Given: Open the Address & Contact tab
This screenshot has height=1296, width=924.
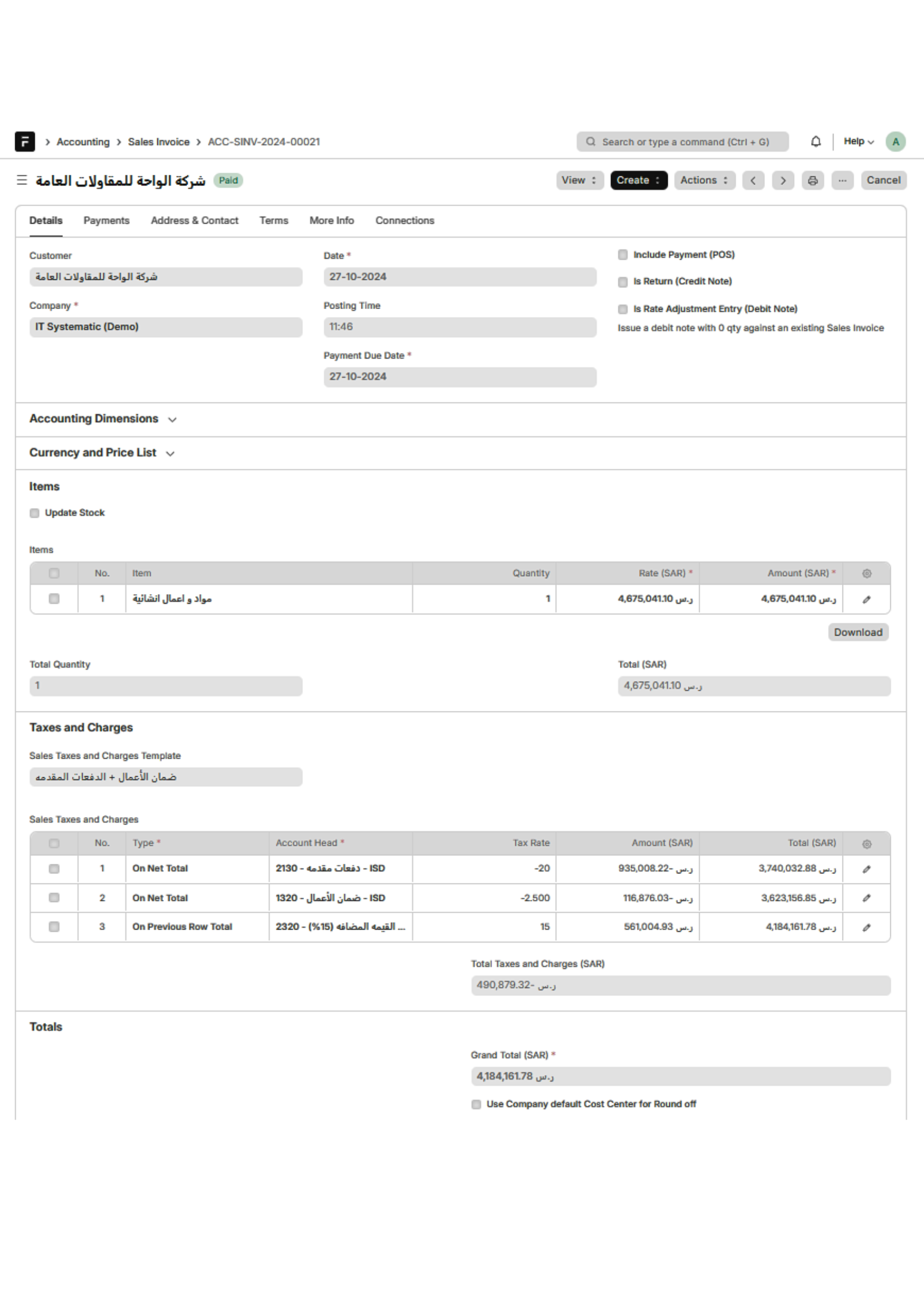Looking at the screenshot, I should (194, 220).
